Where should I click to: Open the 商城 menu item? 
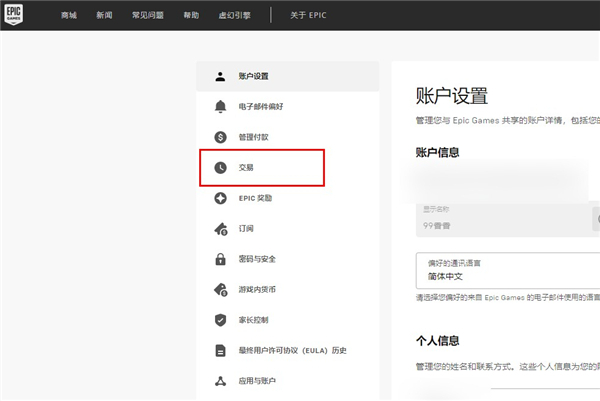pyautogui.click(x=68, y=17)
